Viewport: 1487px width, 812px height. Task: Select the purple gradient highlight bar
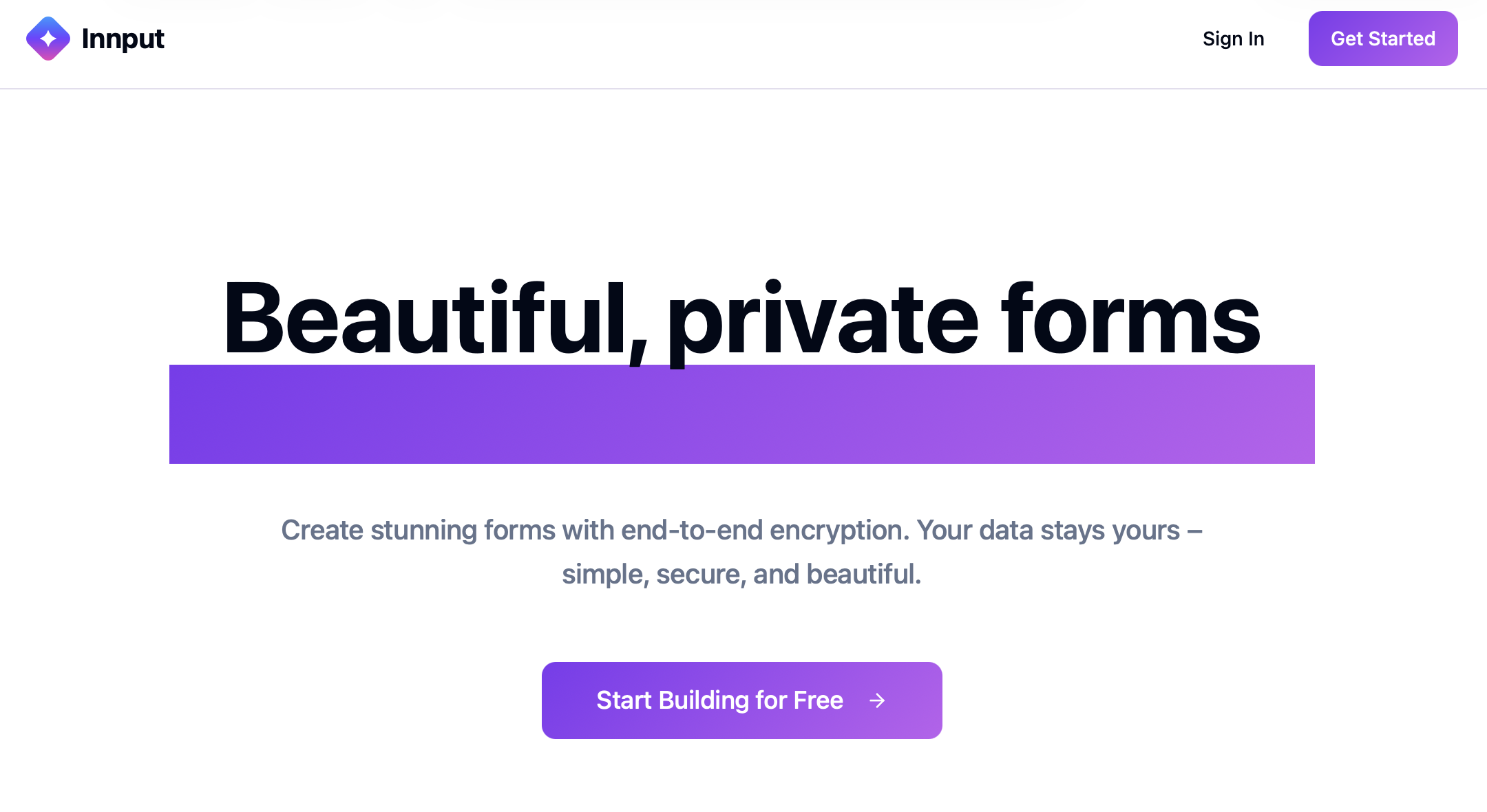[742, 414]
